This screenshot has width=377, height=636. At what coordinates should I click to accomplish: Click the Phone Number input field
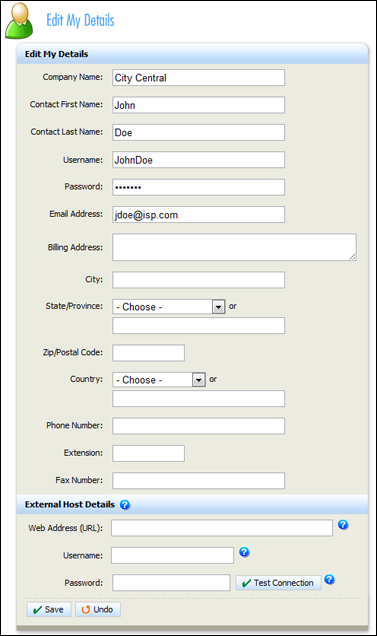[198, 426]
